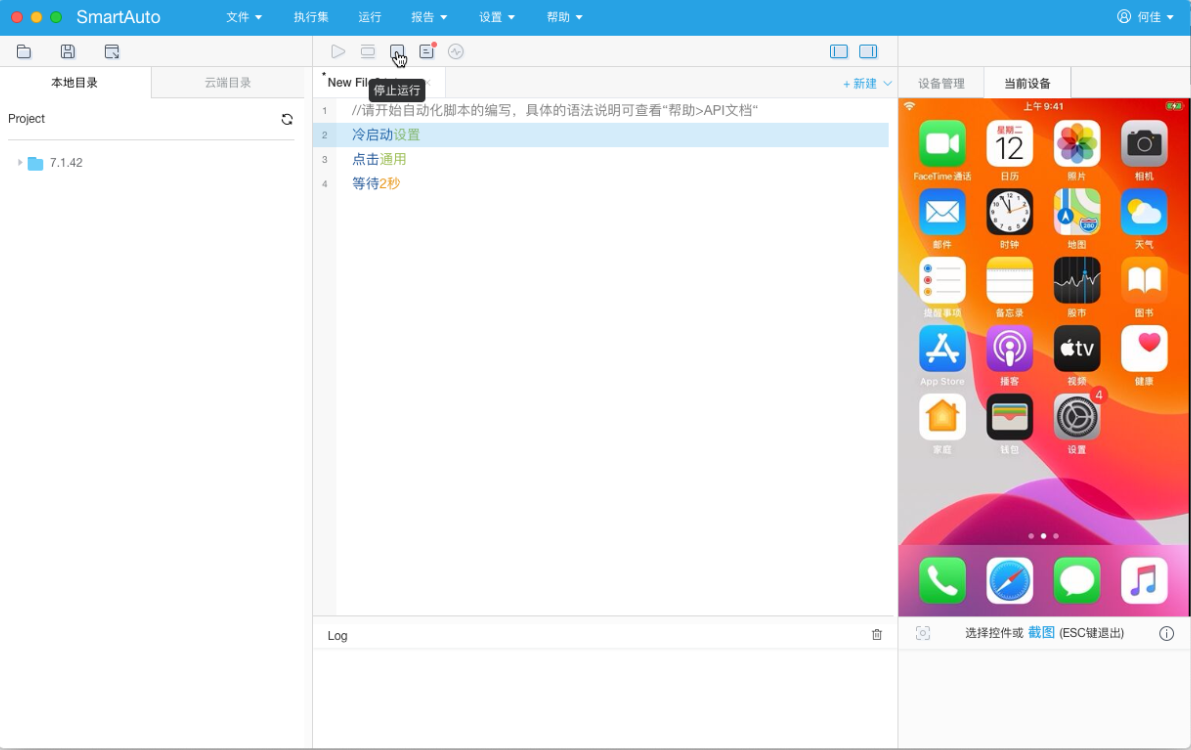Switch to 当前设备 tab
The width and height of the screenshot is (1191, 750).
(1027, 83)
